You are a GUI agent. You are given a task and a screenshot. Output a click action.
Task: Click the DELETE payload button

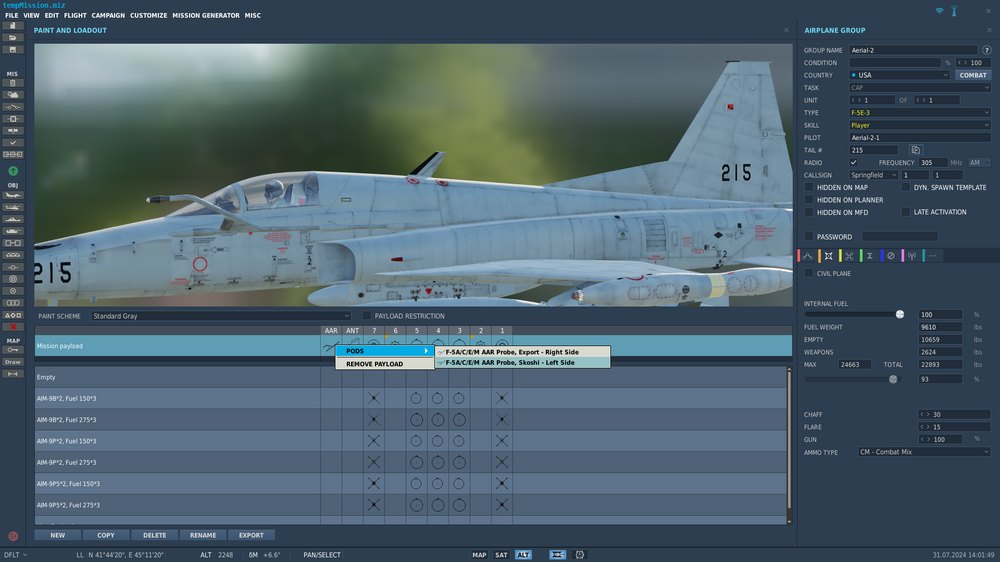tap(154, 535)
